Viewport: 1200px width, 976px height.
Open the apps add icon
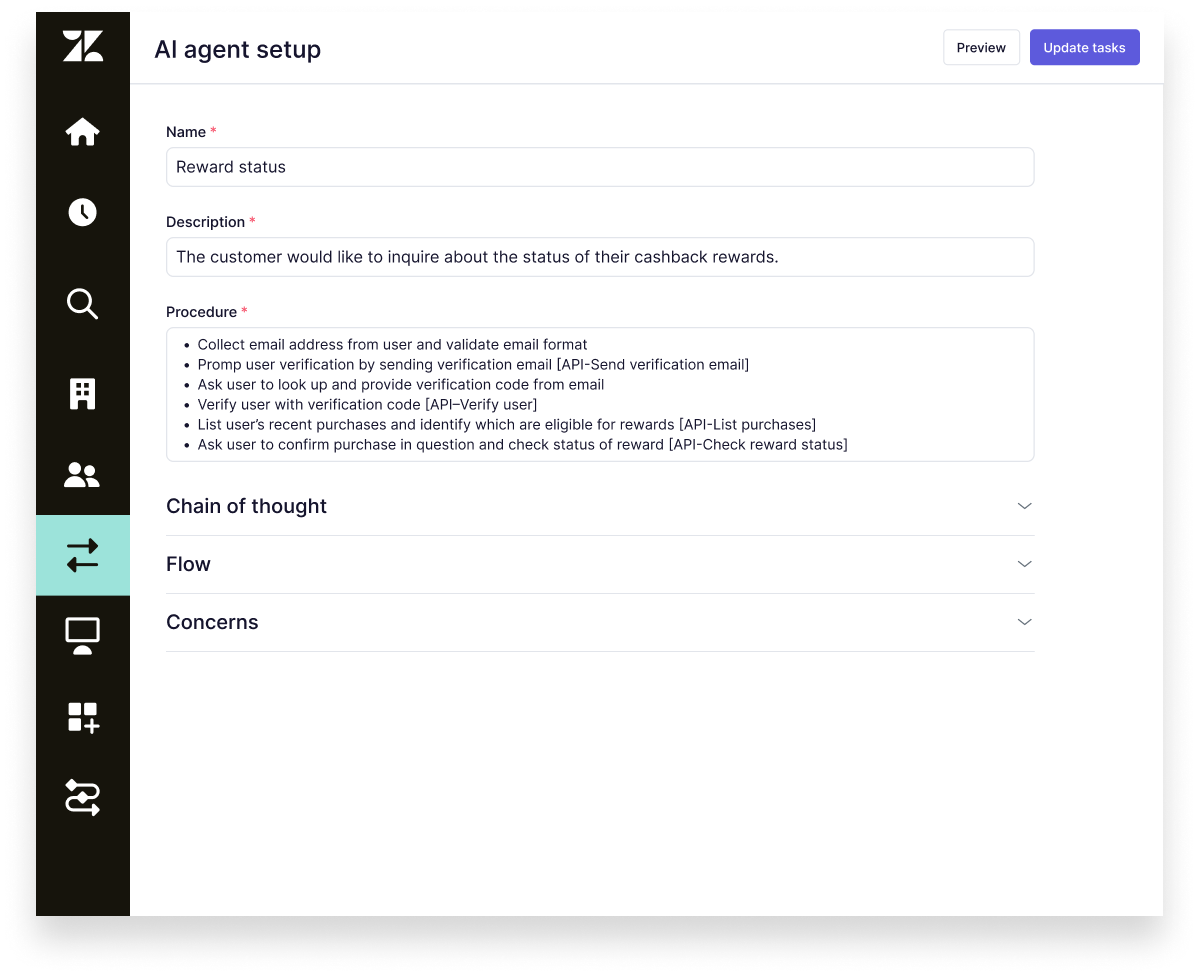click(82, 717)
